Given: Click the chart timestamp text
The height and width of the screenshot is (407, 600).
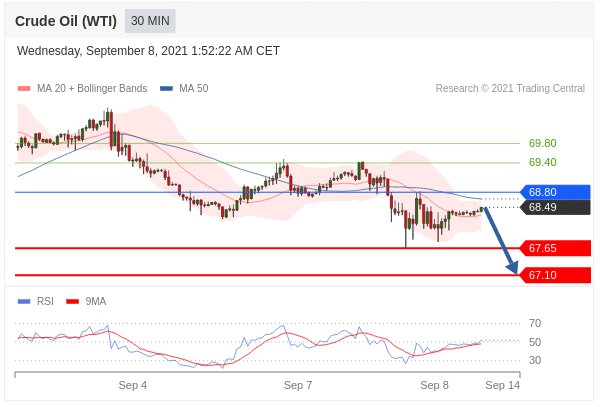Looking at the screenshot, I should (x=148, y=51).
